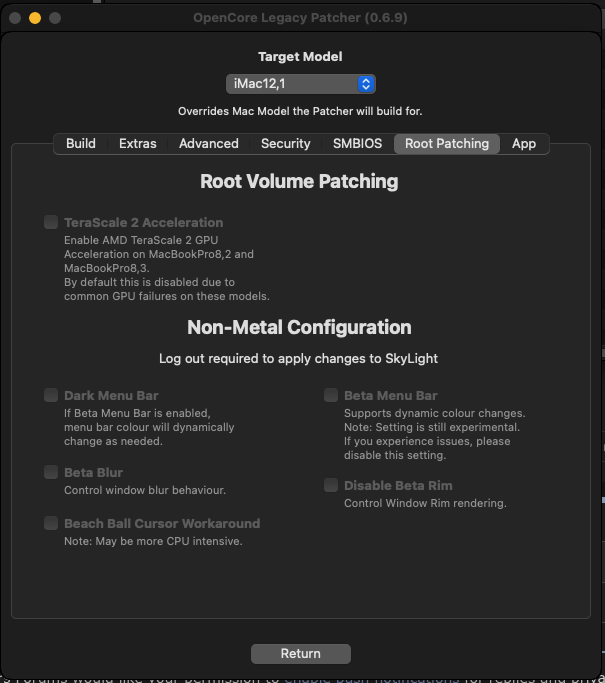The image size is (605, 683).
Task: Toggle the Dark Menu Bar checkbox
Action: (x=51, y=395)
